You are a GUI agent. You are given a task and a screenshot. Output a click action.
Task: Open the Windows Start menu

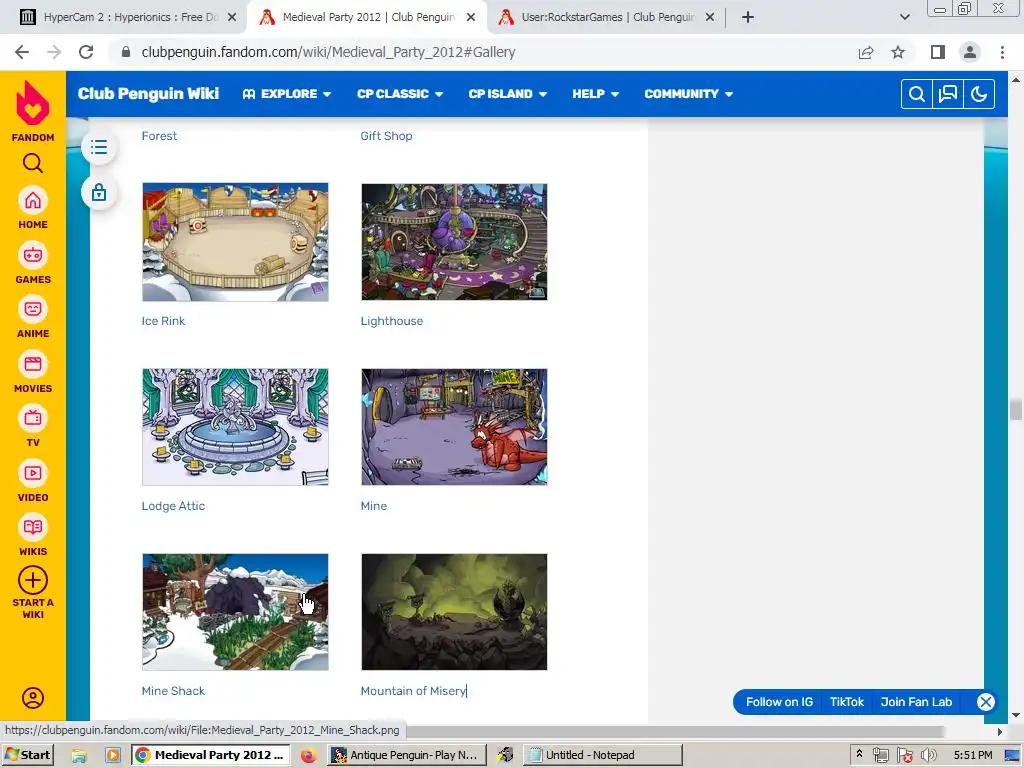[x=27, y=755]
